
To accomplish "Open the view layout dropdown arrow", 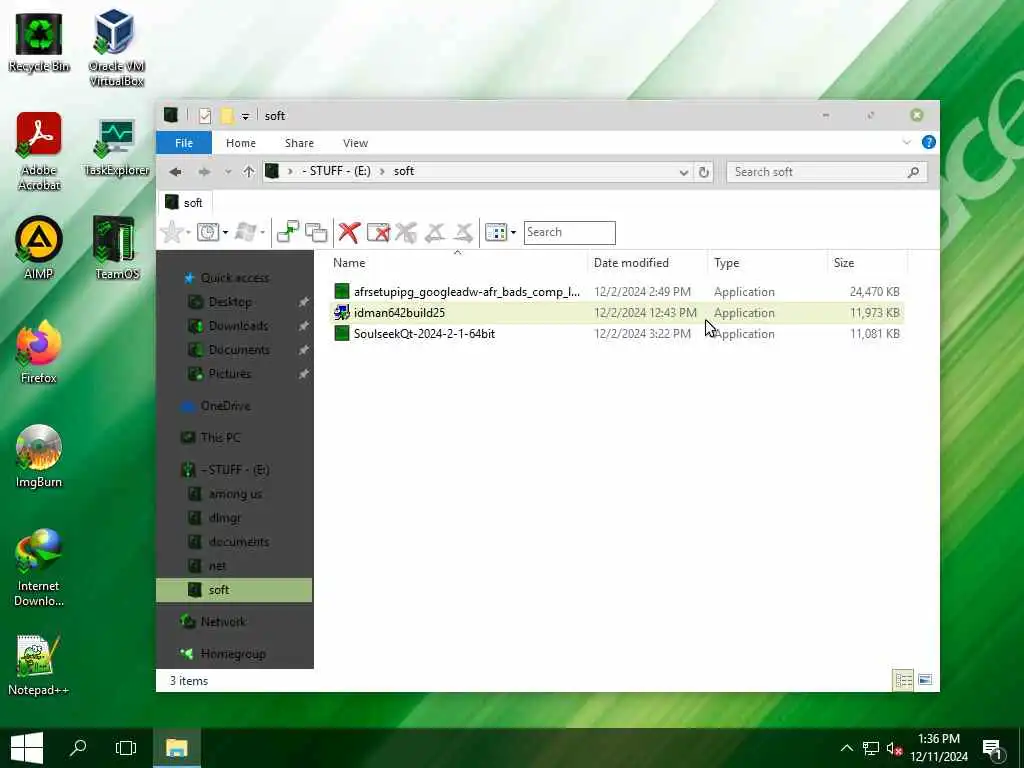I will click(x=513, y=232).
